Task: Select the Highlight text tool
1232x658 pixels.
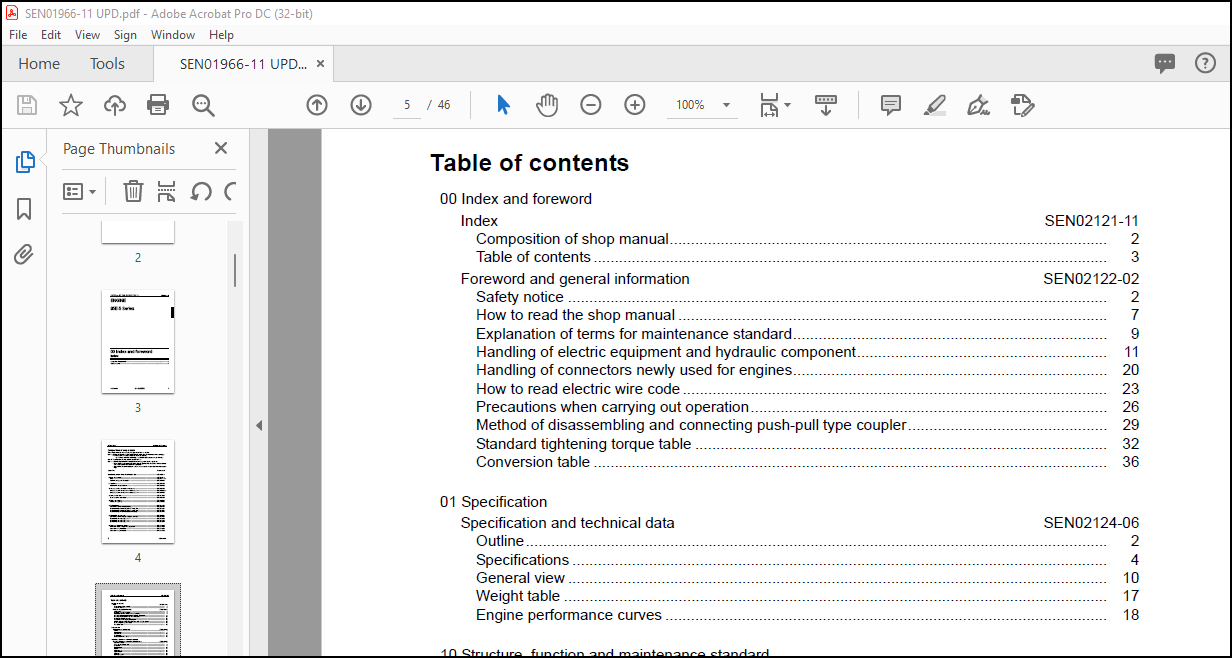Action: coord(935,105)
